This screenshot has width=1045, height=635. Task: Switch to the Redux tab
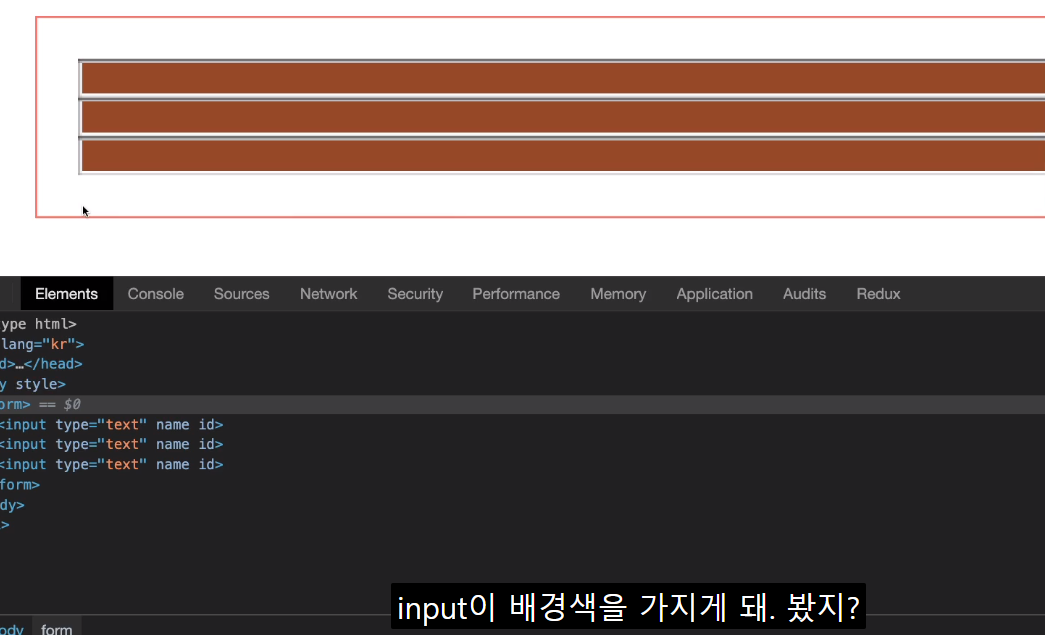pos(878,294)
